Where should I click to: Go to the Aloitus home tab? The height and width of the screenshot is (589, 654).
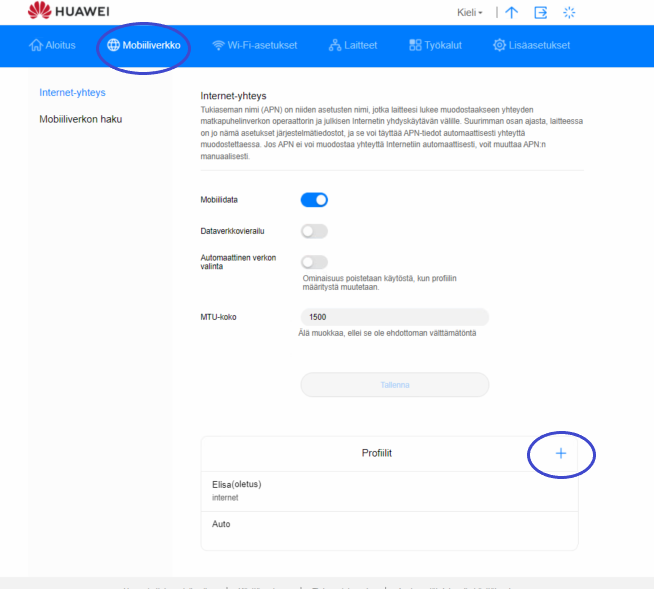coord(52,45)
